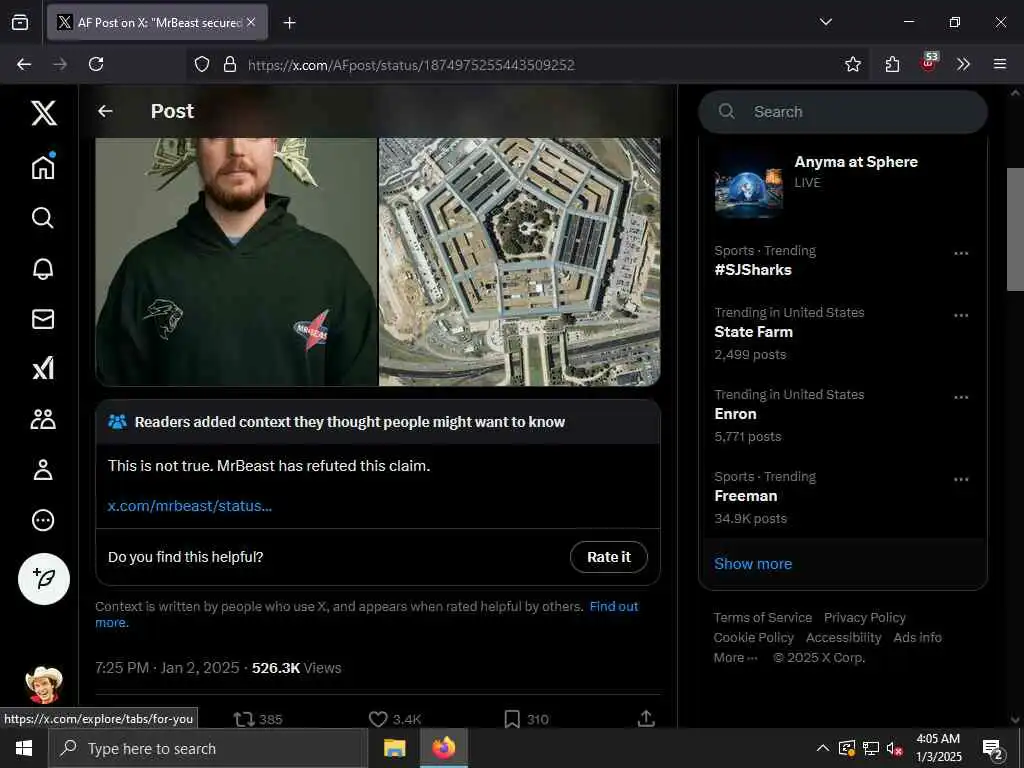
Task: Open the MrBeast hoodie photo
Action: 236,261
